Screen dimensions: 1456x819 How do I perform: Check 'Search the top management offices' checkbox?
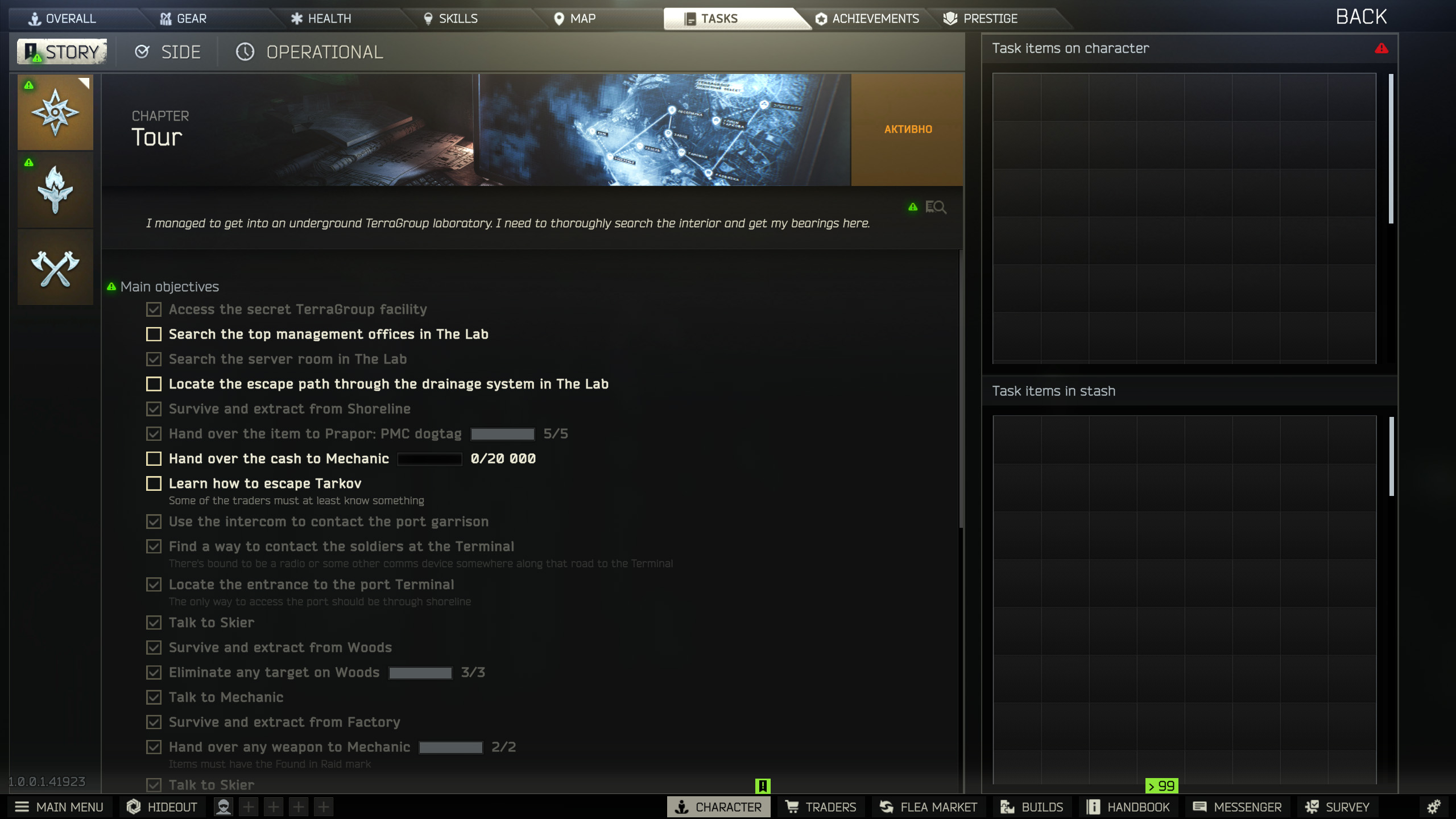[154, 334]
